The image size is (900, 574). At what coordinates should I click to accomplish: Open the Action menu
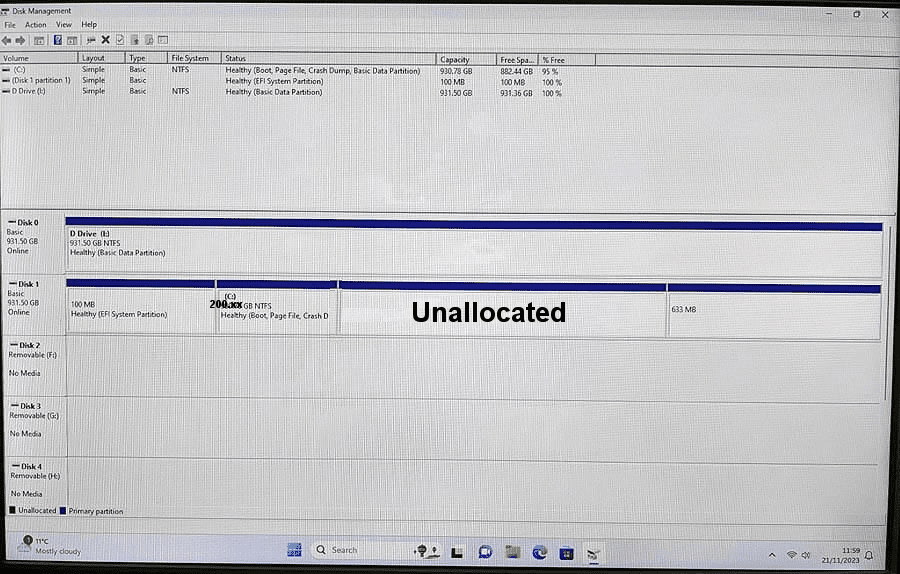(x=35, y=25)
